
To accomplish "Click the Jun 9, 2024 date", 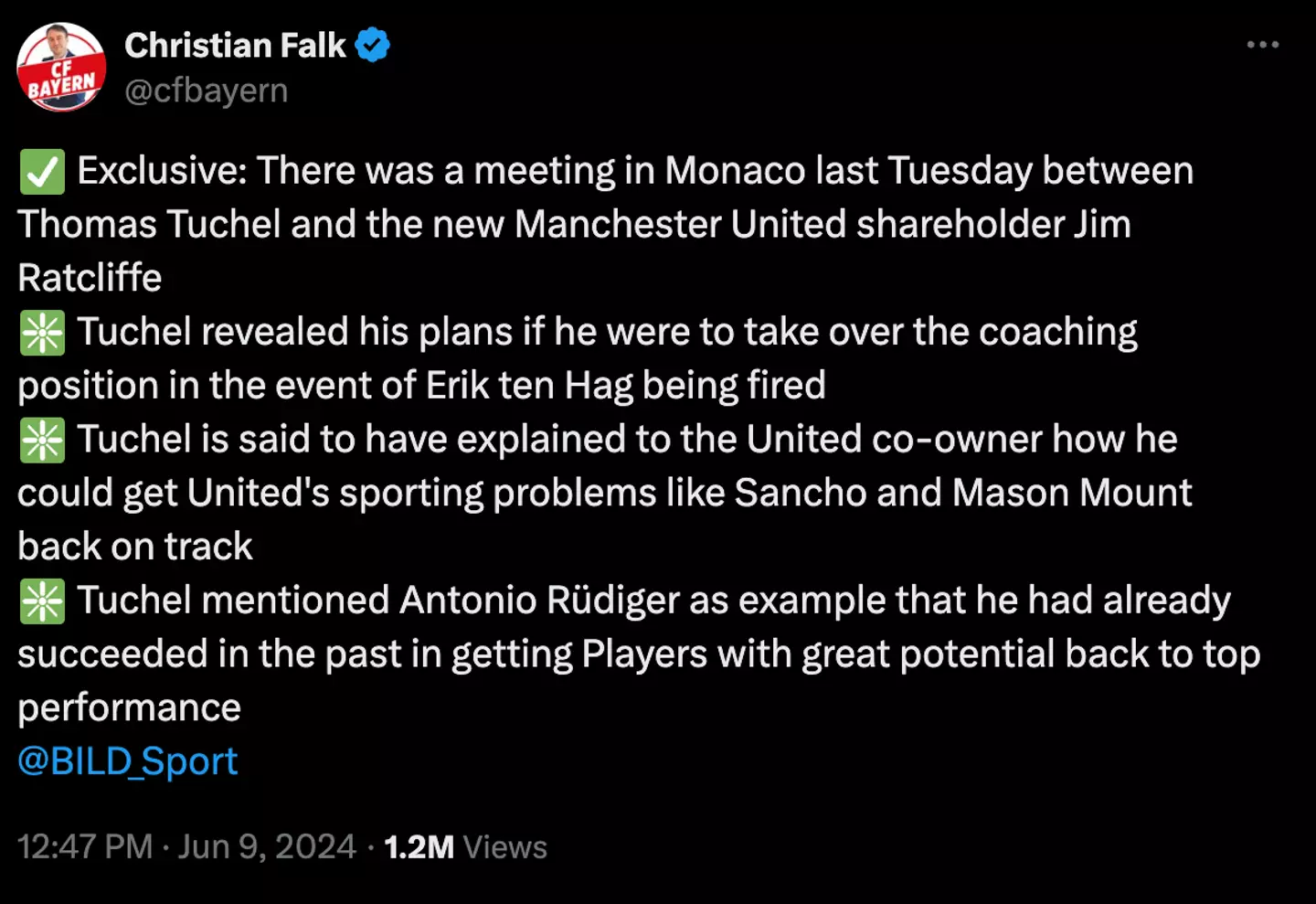I will click(x=267, y=846).
